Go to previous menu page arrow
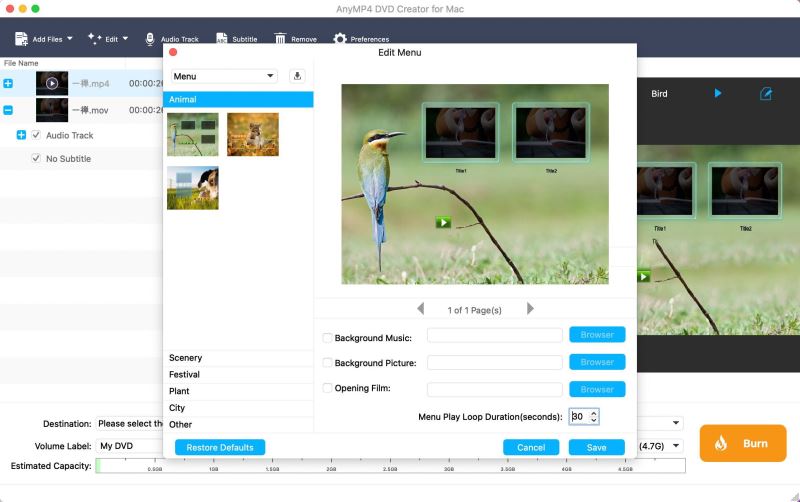800x502 pixels. (x=420, y=309)
